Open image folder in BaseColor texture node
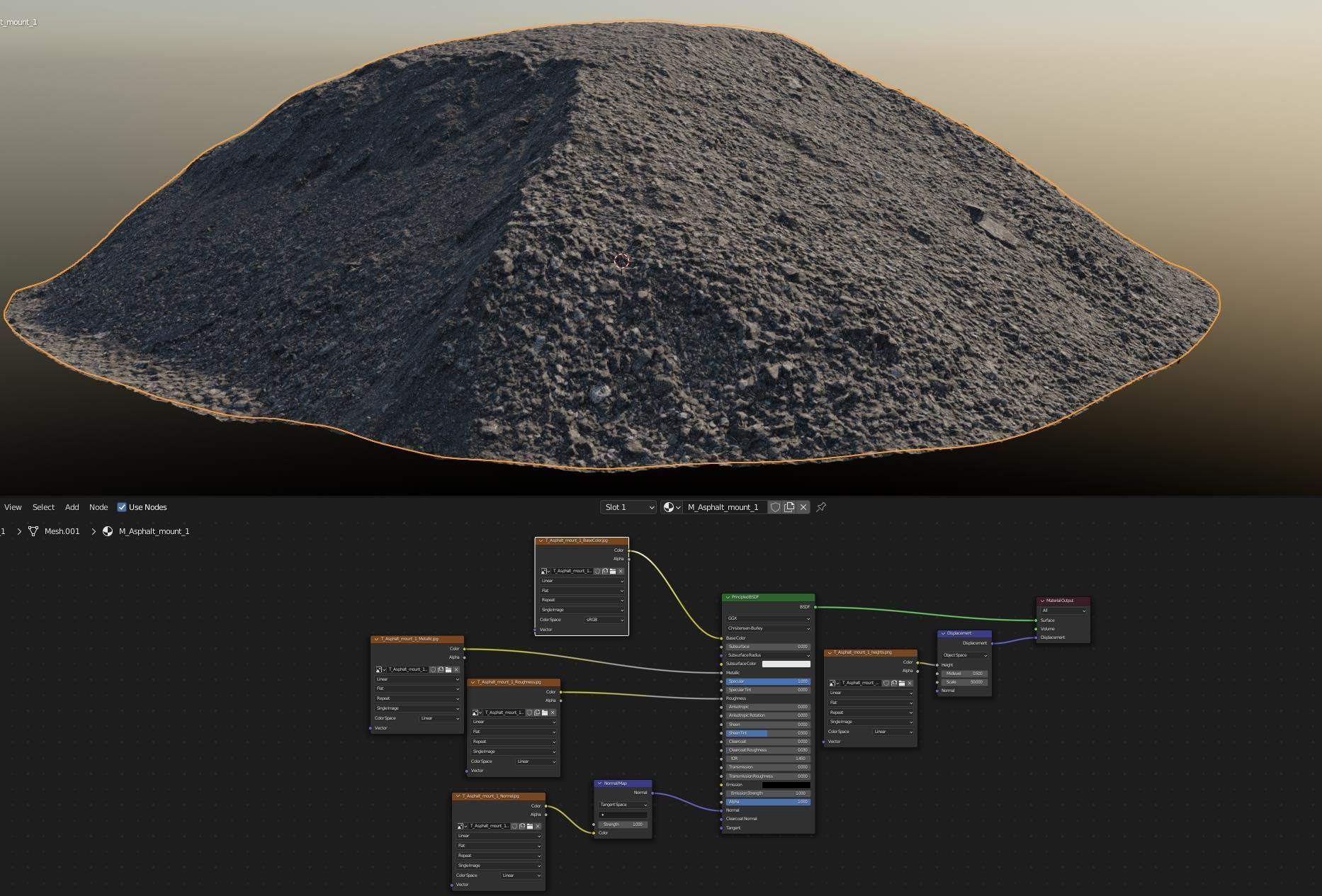The image size is (1322, 896). coord(613,571)
